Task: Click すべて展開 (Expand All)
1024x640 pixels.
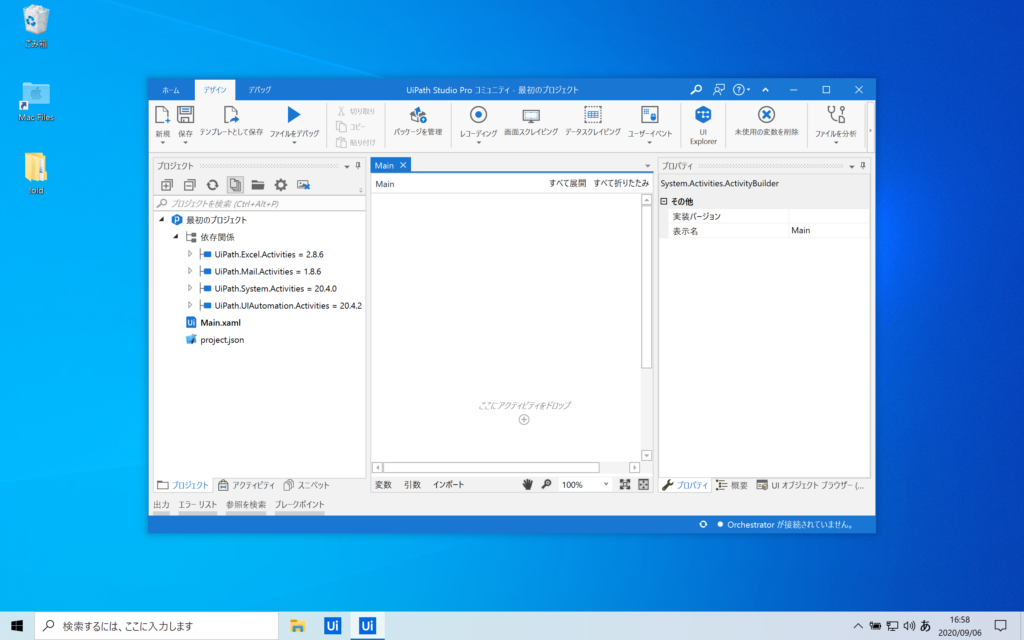Action: (x=568, y=184)
